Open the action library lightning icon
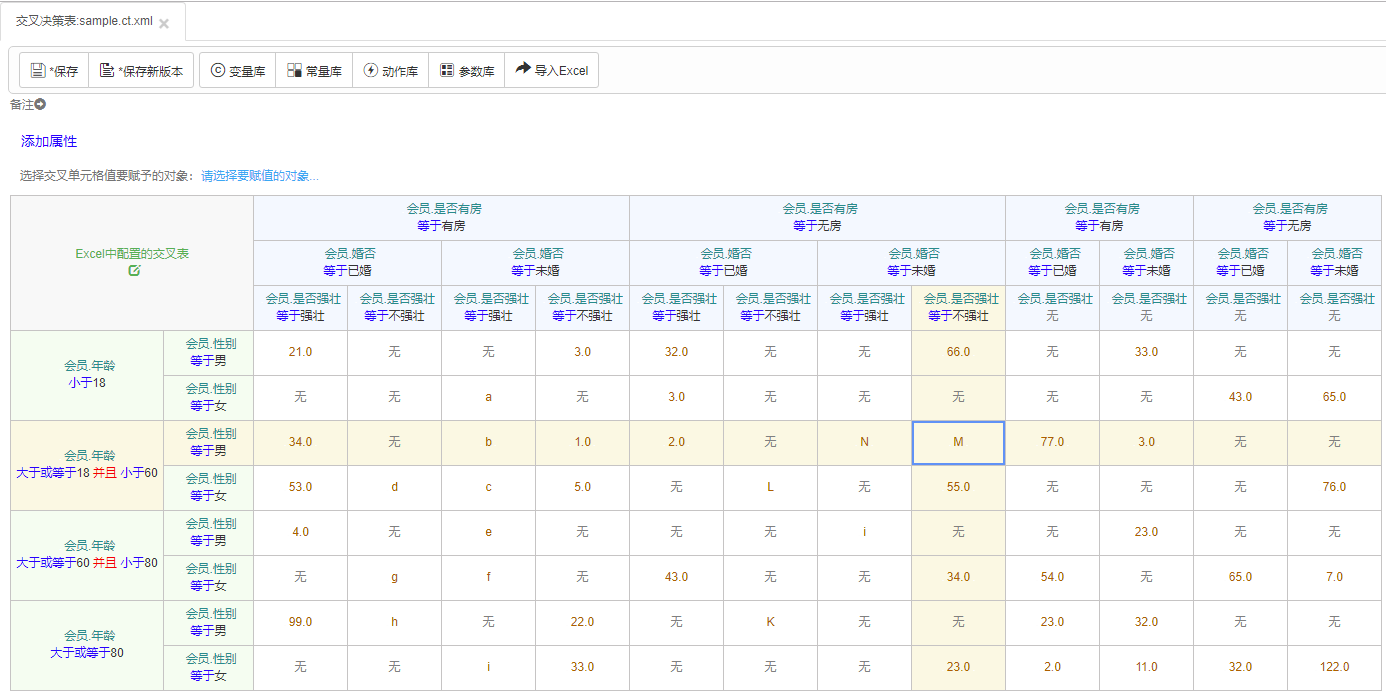This screenshot has height=695, width=1386. pyautogui.click(x=371, y=71)
